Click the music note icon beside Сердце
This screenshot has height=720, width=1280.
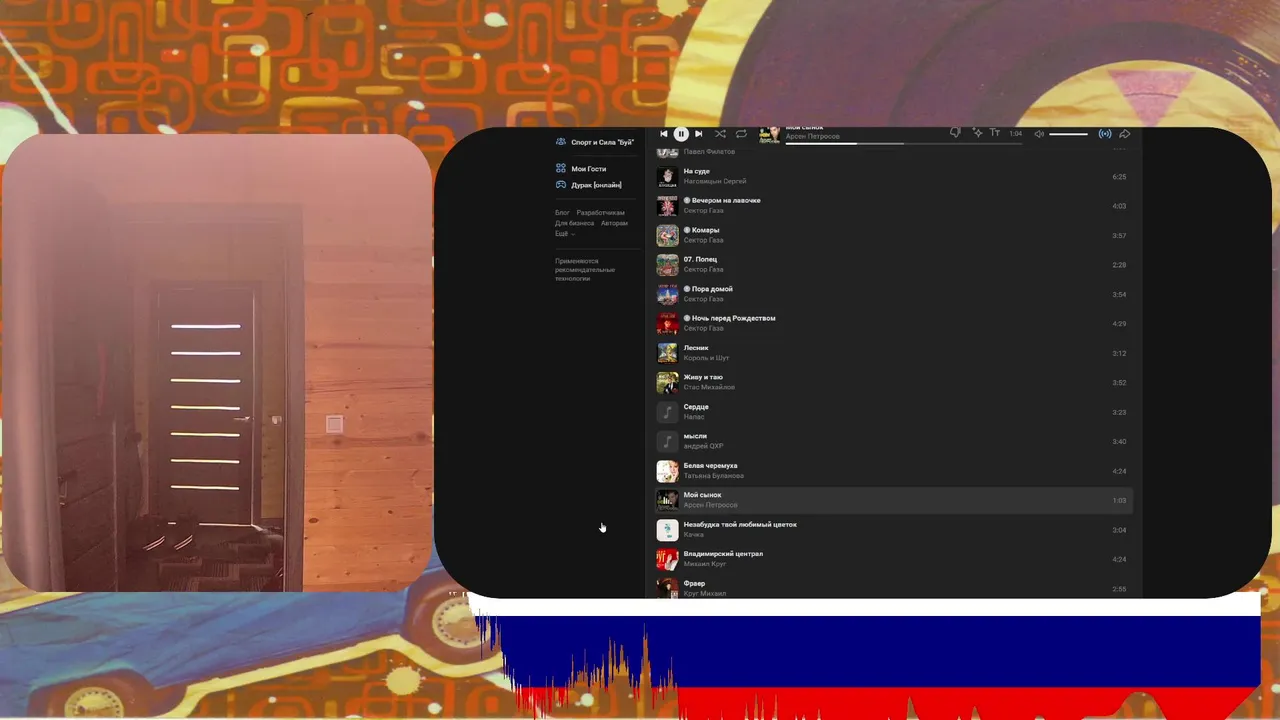667,412
